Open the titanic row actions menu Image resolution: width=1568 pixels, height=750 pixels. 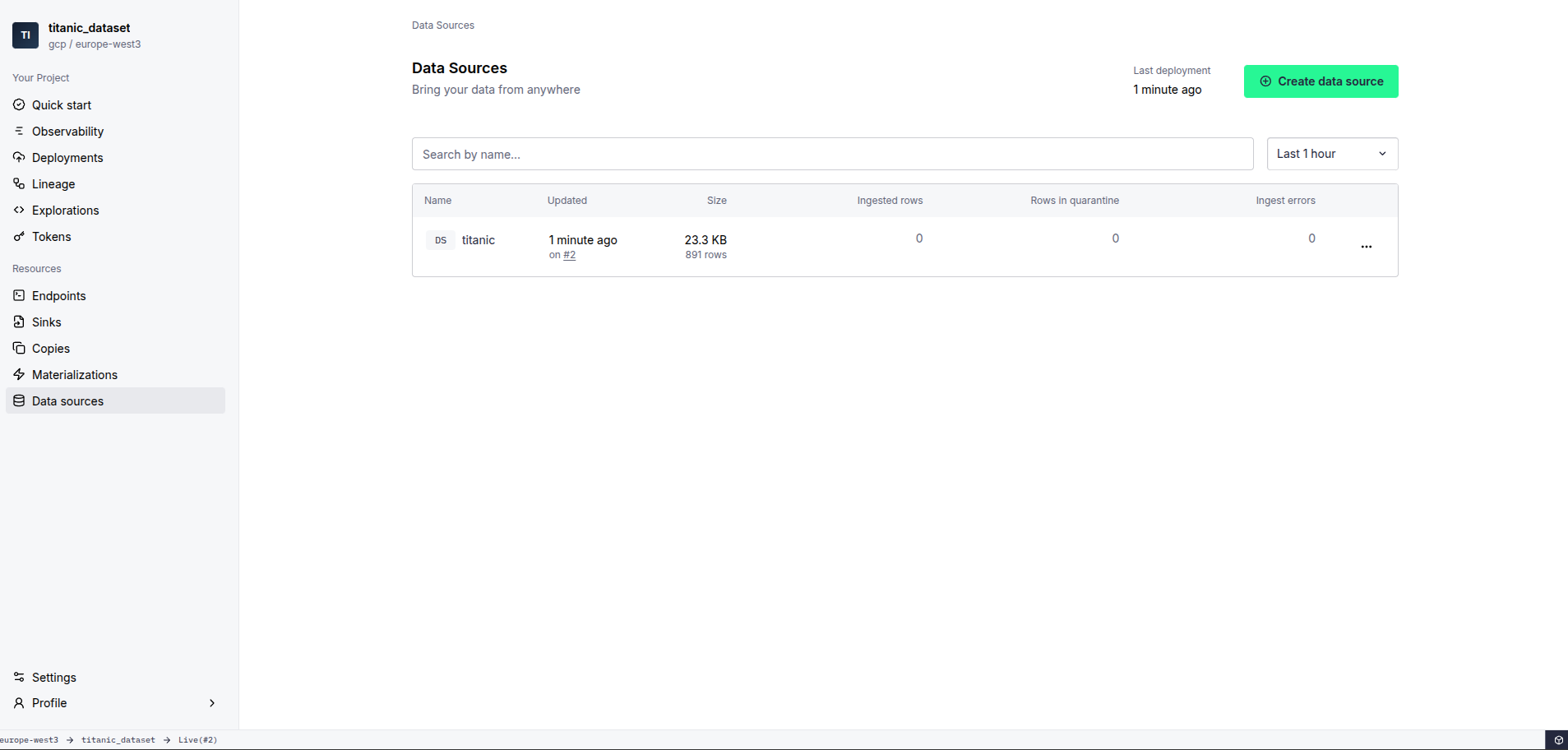(x=1366, y=246)
